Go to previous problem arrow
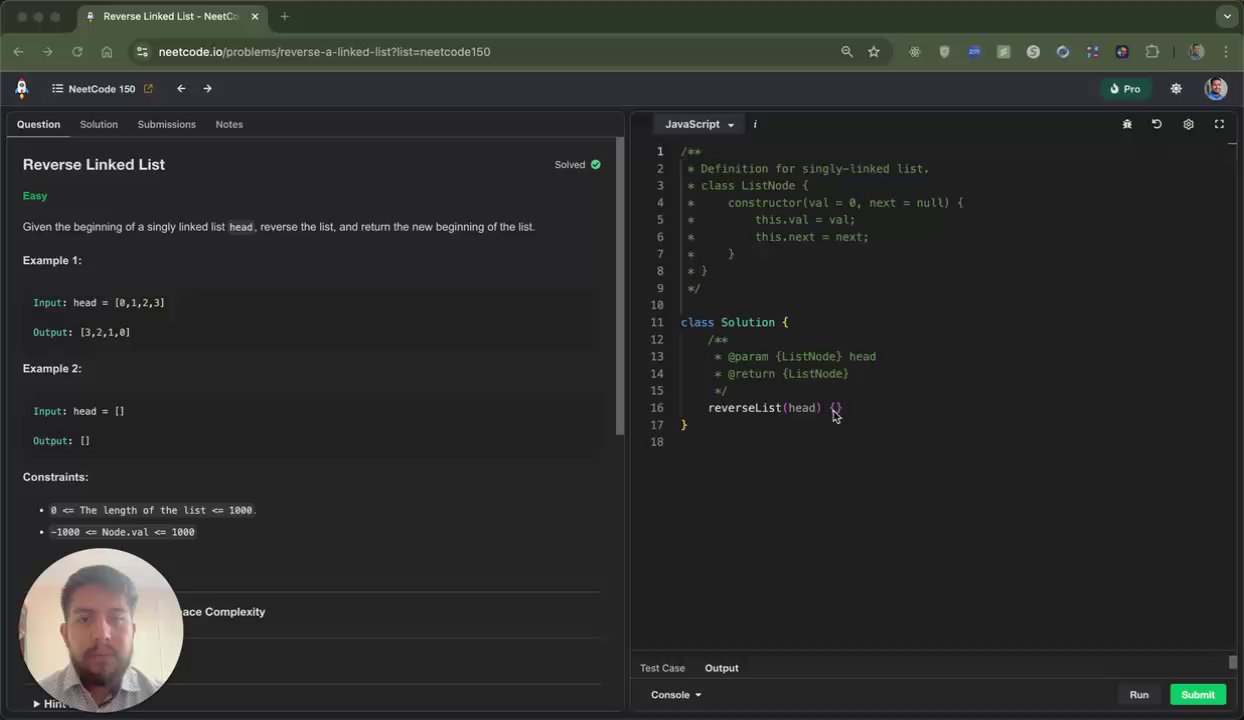Image resolution: width=1244 pixels, height=720 pixels. coord(181,89)
